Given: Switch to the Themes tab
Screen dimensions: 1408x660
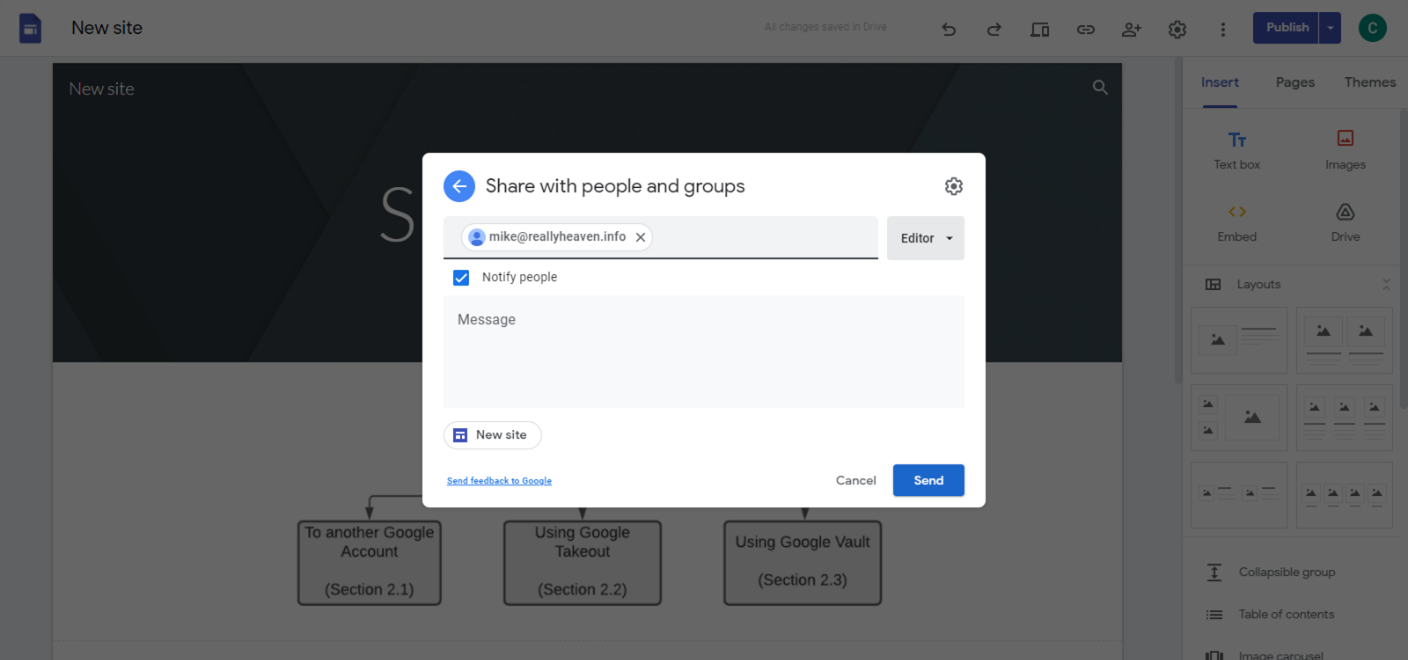Looking at the screenshot, I should (x=1370, y=82).
